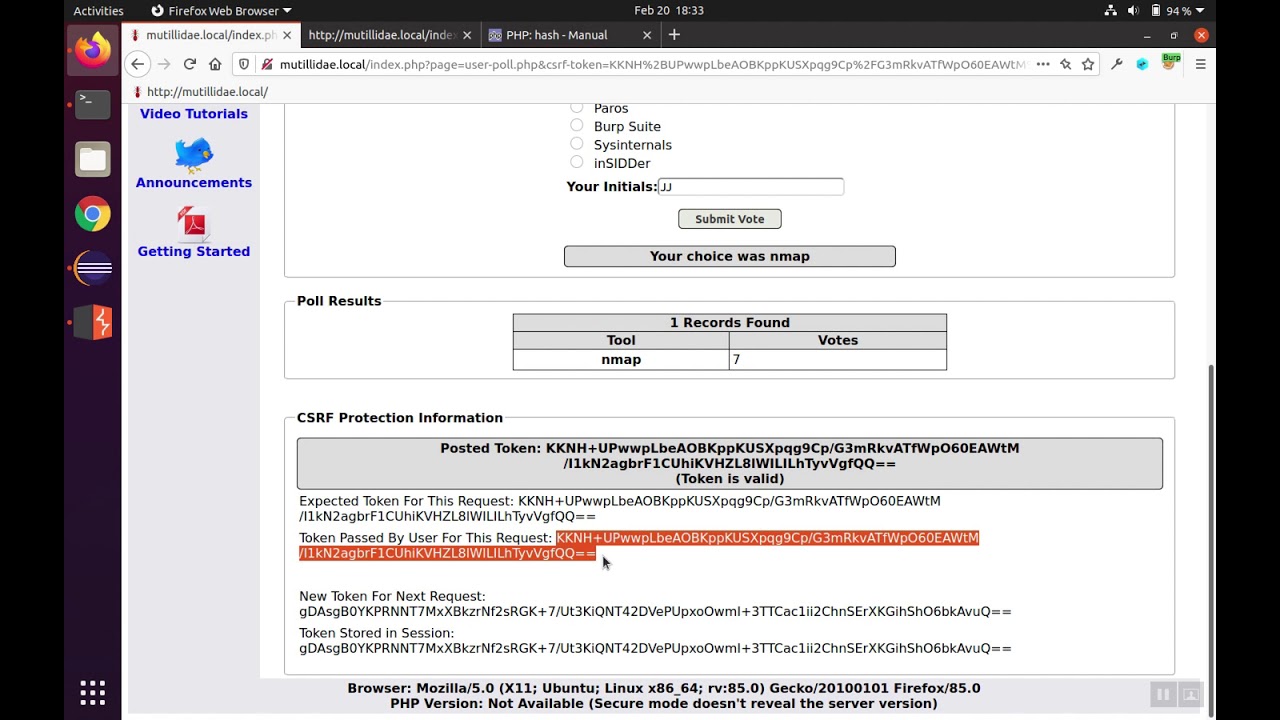Open Eclipse IDE from the dock
The height and width of the screenshot is (720, 1280).
(93, 268)
